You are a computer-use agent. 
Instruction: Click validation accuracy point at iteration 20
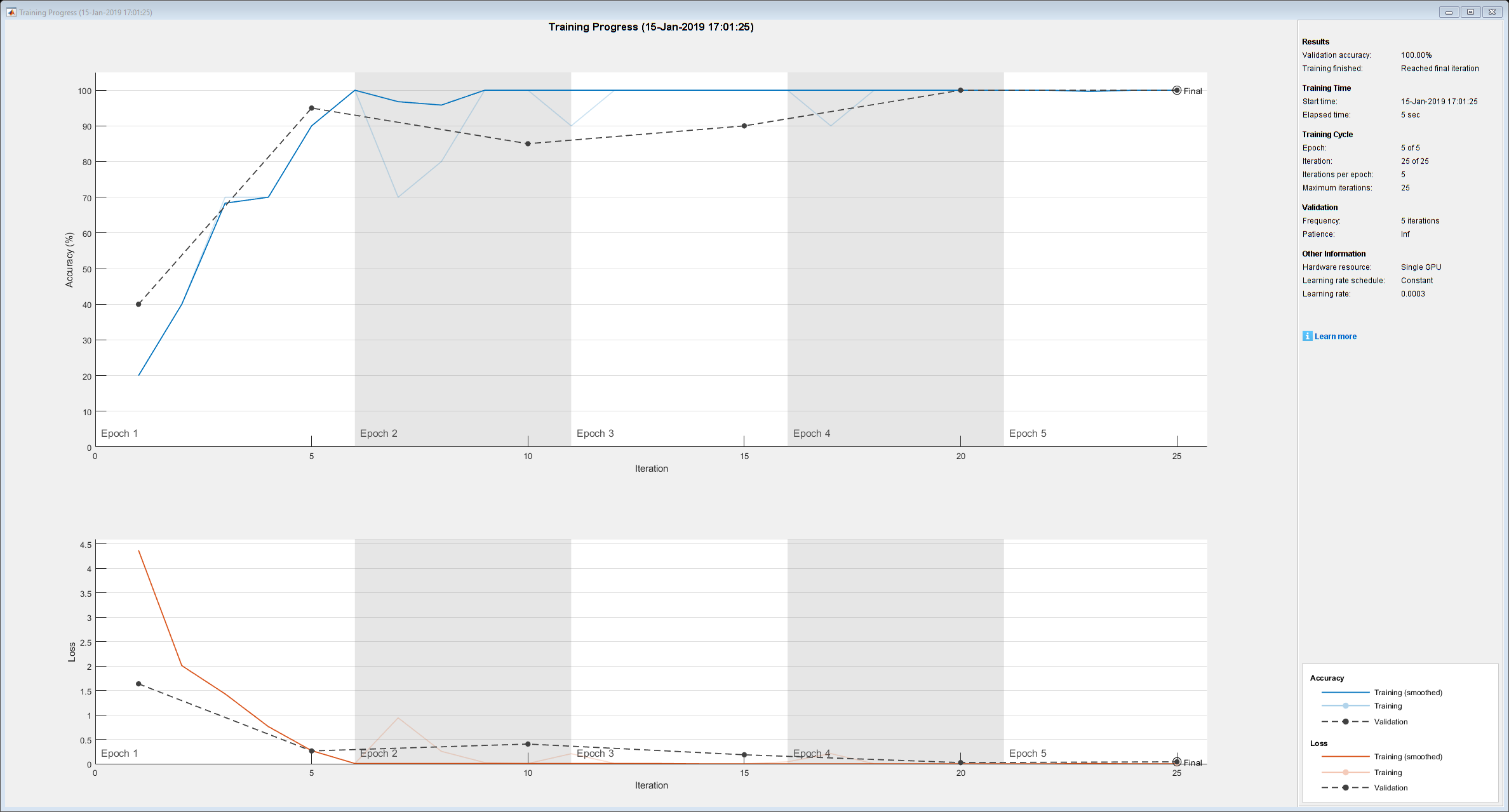(960, 90)
